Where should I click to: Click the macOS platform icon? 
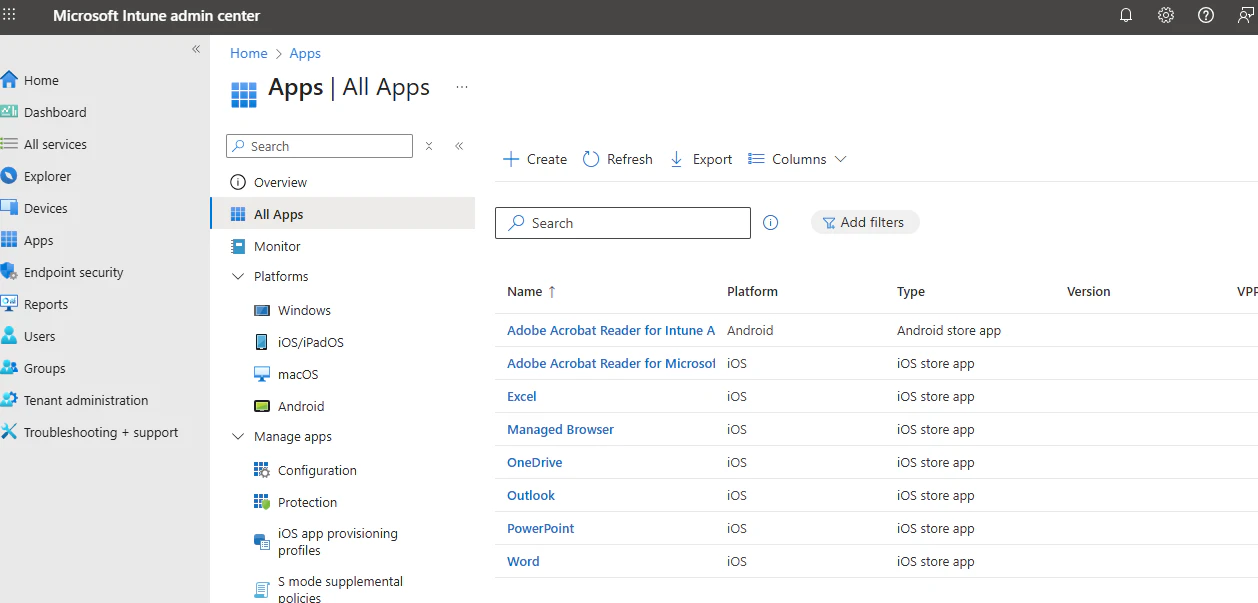pos(262,374)
